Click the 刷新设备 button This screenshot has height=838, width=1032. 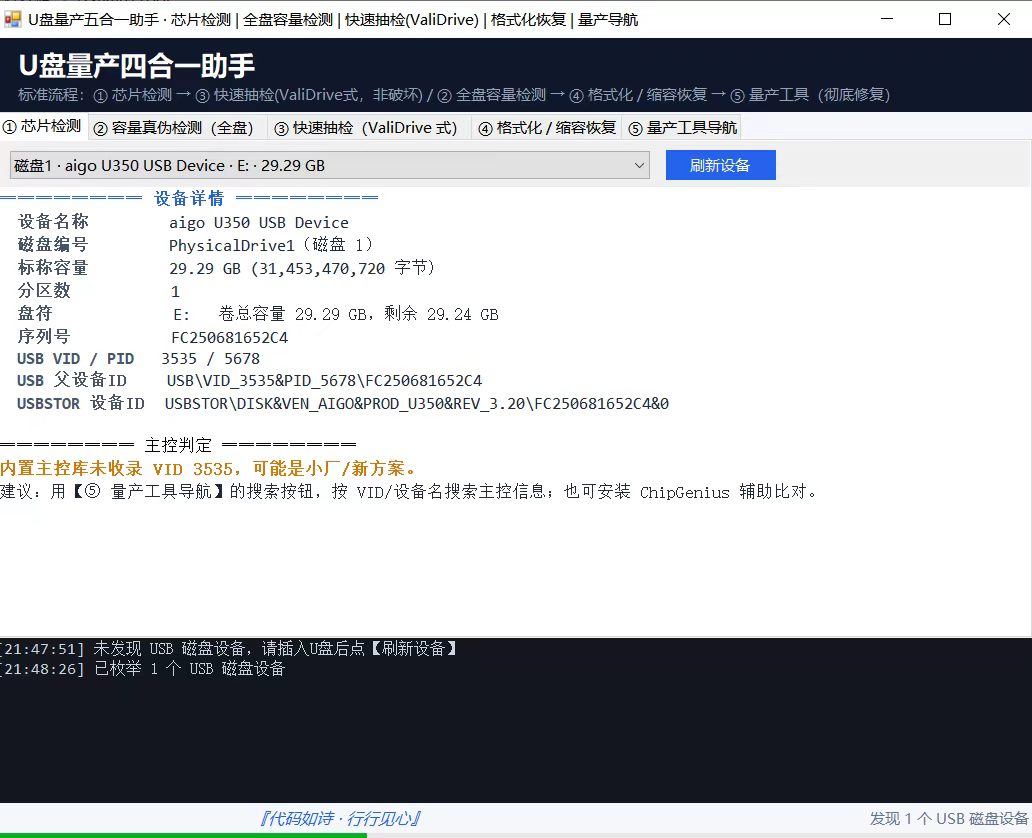pos(721,165)
